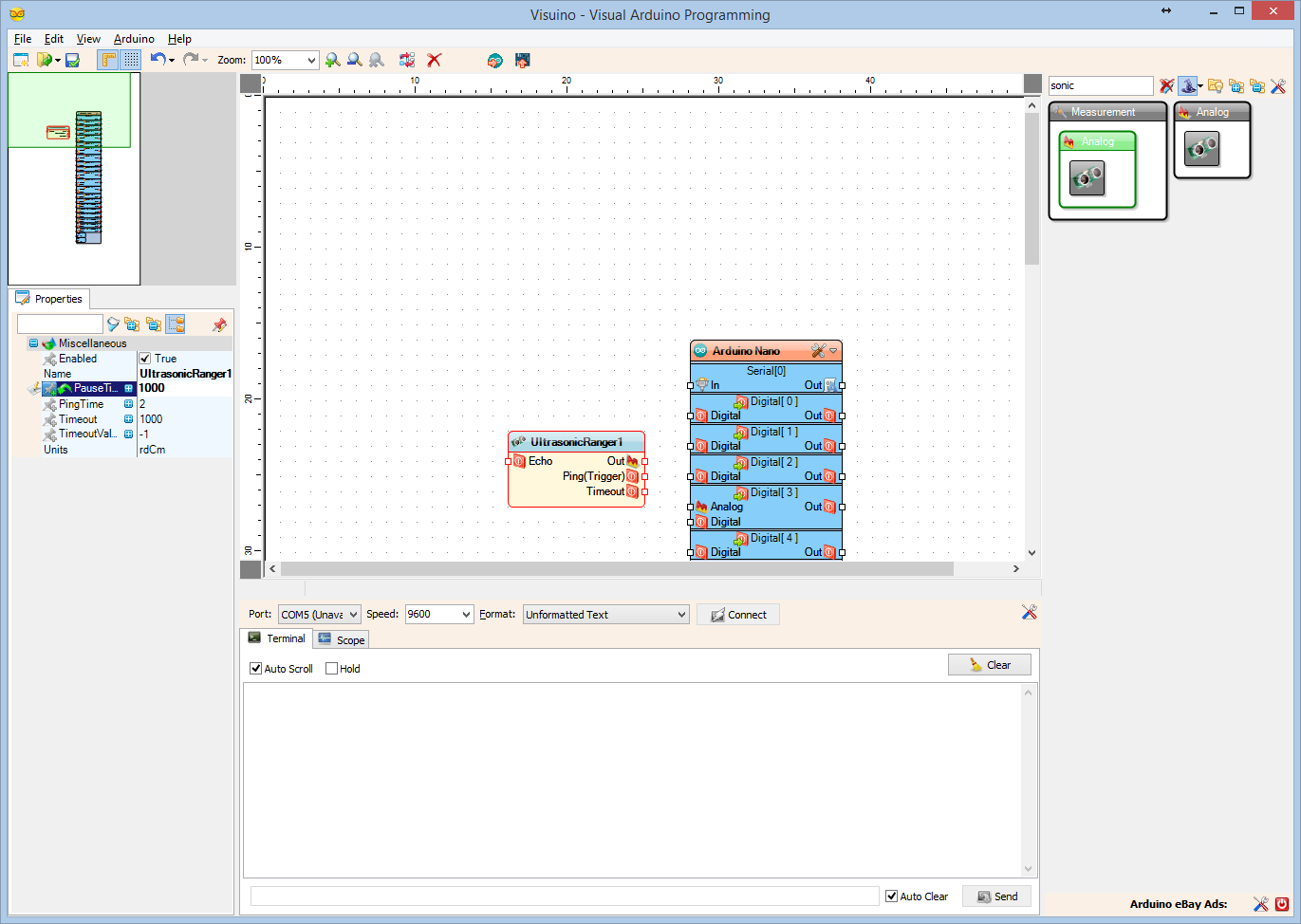Image resolution: width=1301 pixels, height=924 pixels.
Task: Click the wizard hat filter icon beside the search box
Action: 1188,86
